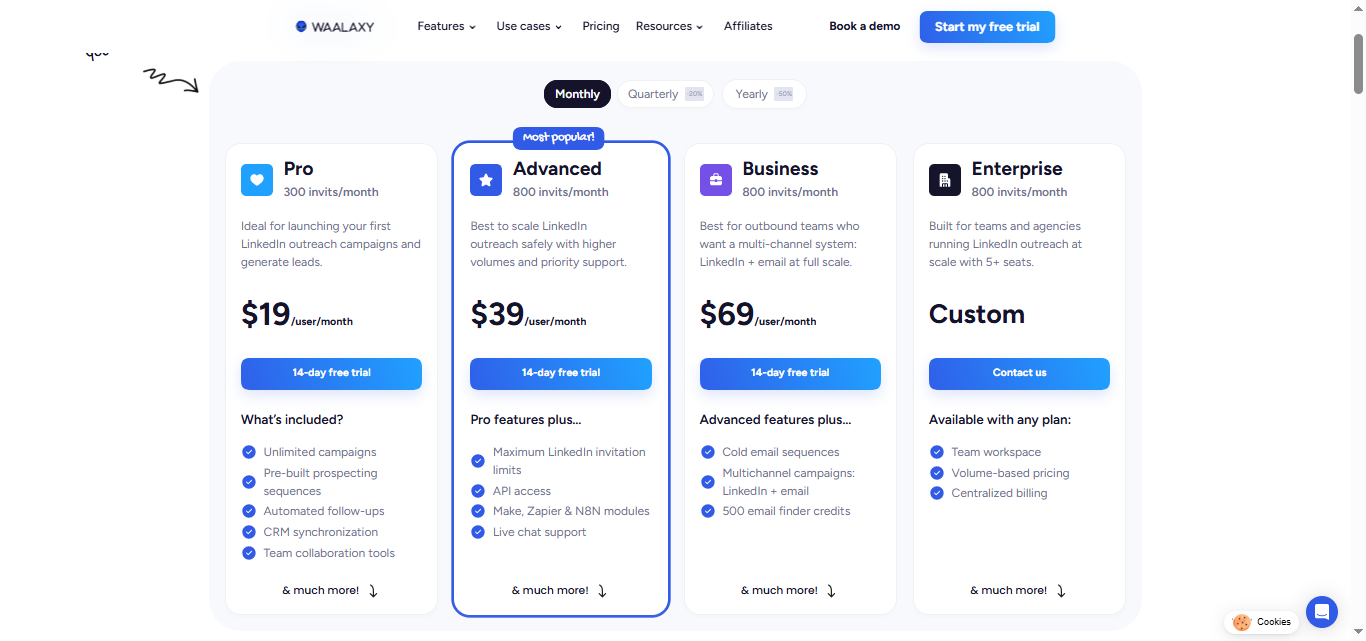Image resolution: width=1366 pixels, height=641 pixels.
Task: Click Start my free trial button
Action: point(987,27)
